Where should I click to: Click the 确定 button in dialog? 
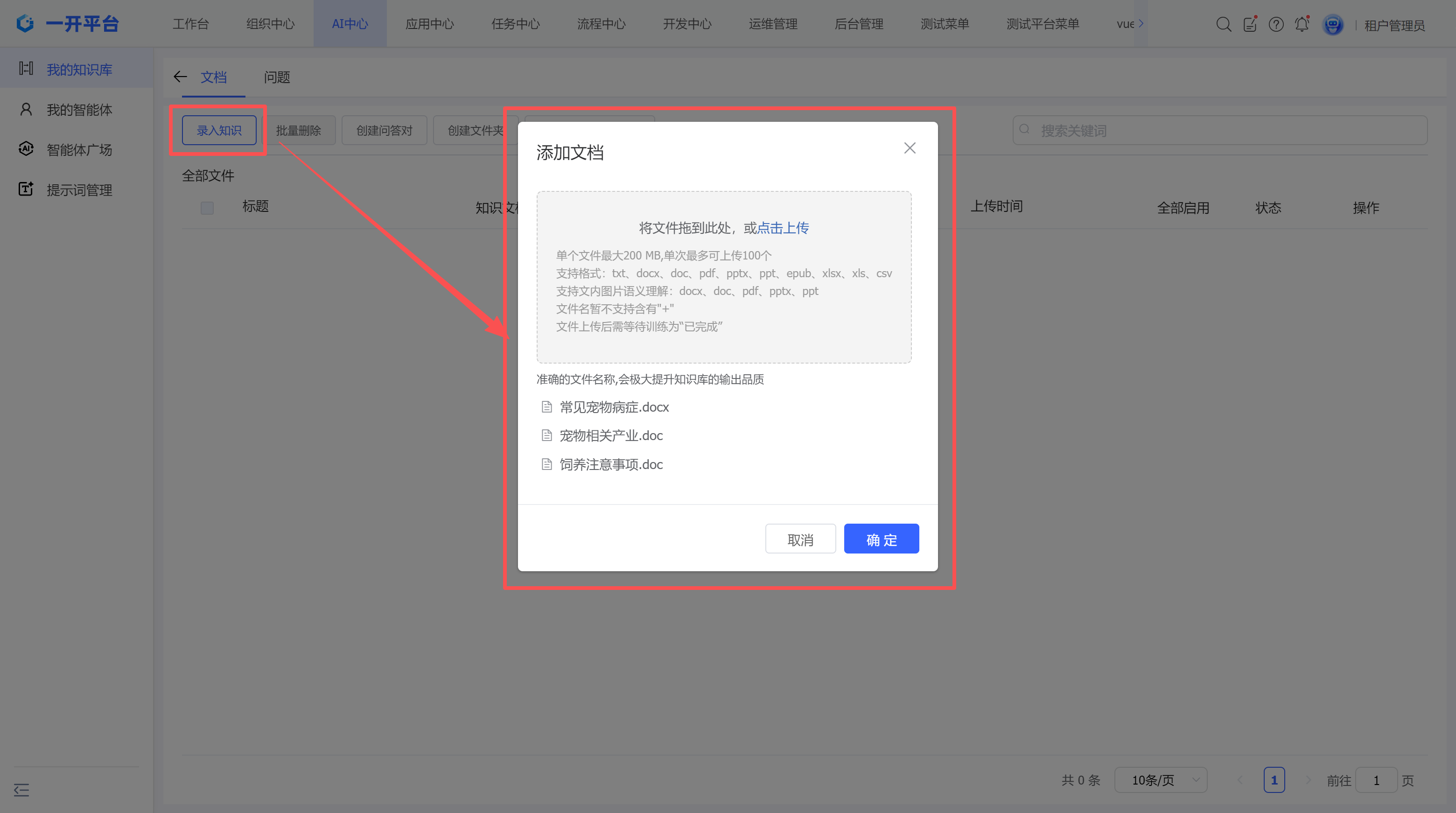[x=881, y=540]
